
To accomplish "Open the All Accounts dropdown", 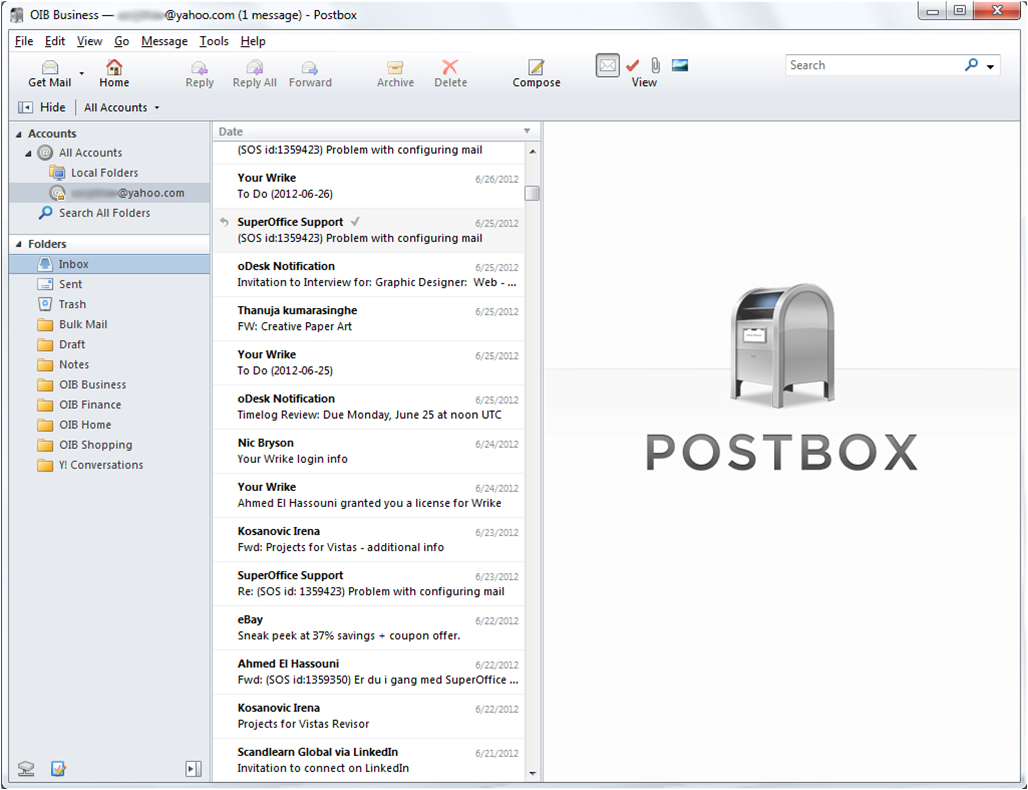I will pos(121,107).
